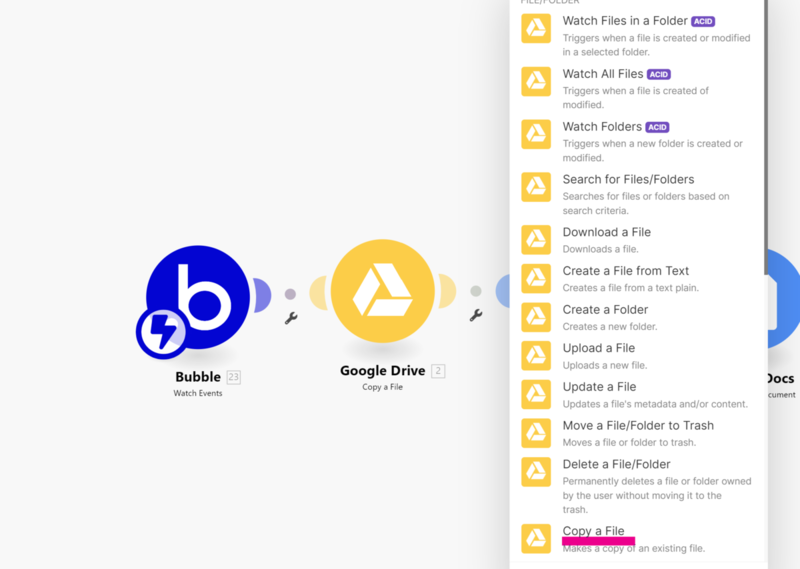
Task: Click the Watch Folders Drive icon
Action: coord(536,134)
